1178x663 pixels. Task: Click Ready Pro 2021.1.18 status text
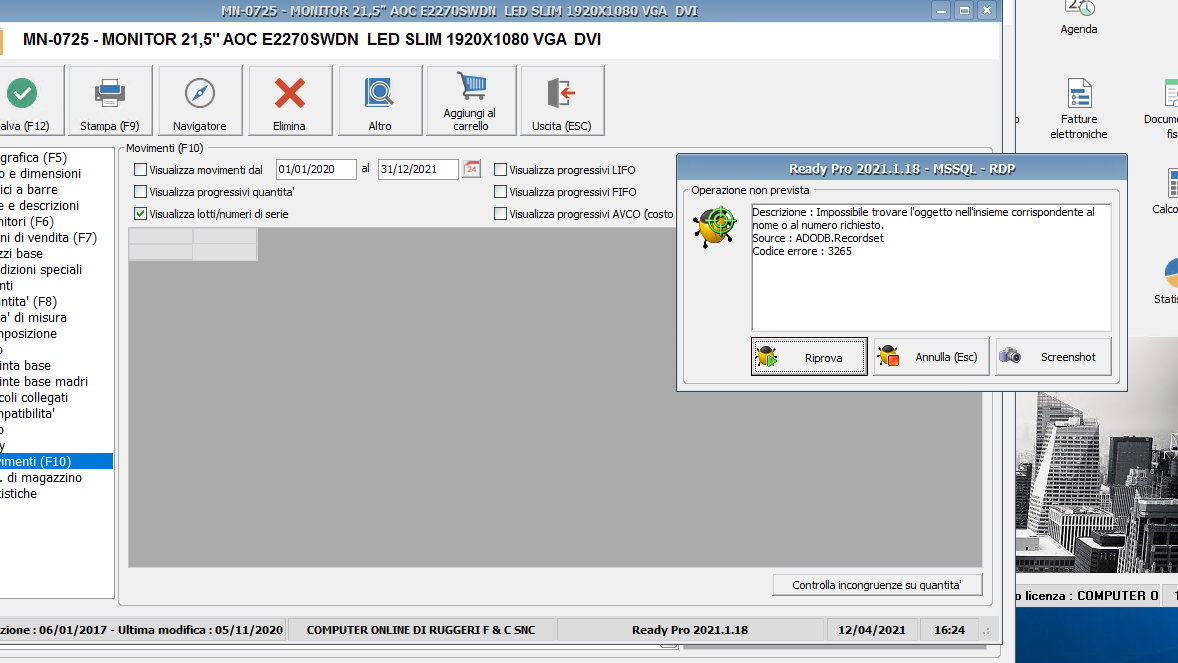pos(690,630)
